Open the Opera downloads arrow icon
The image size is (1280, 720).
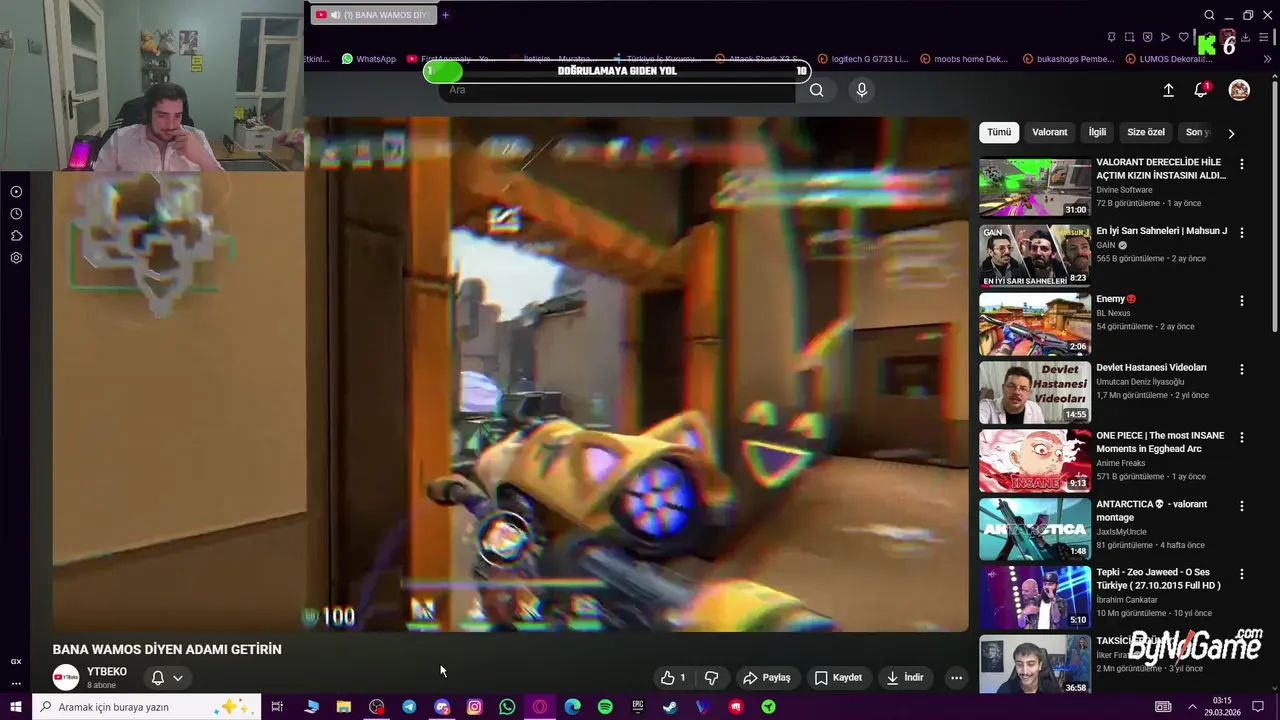pos(1246,37)
